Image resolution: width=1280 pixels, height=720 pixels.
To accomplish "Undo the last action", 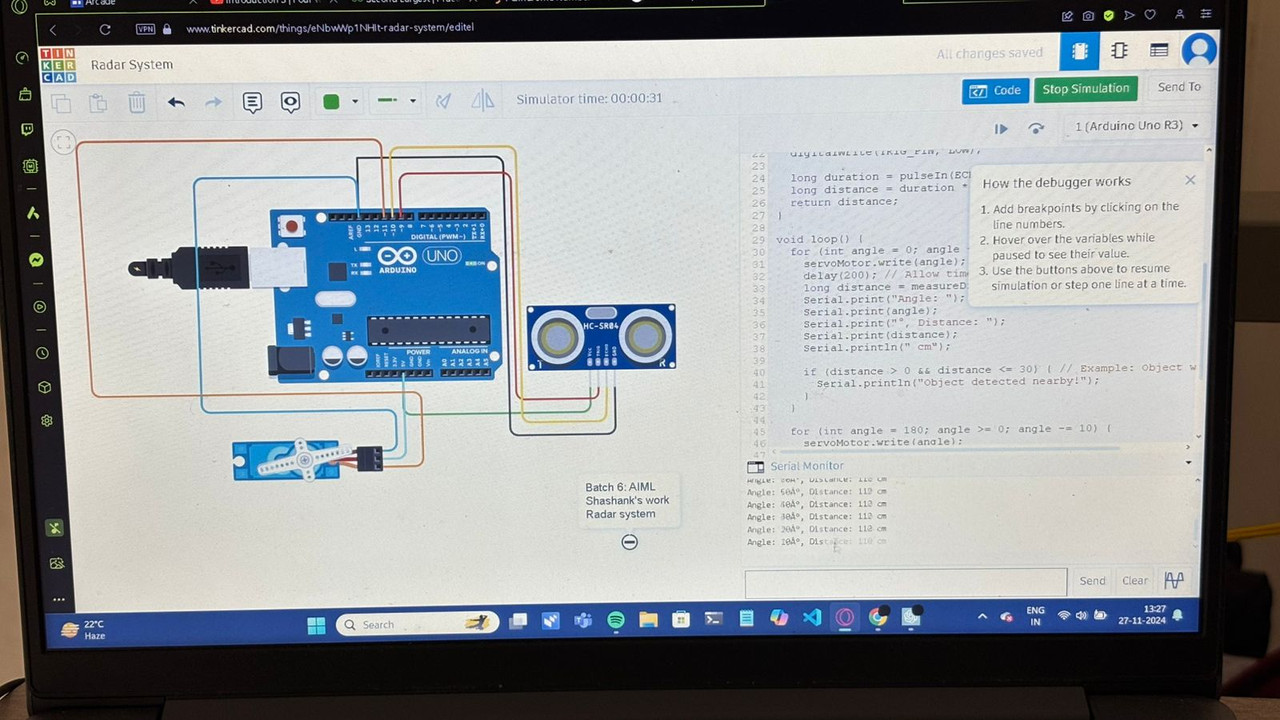I will pyautogui.click(x=176, y=102).
